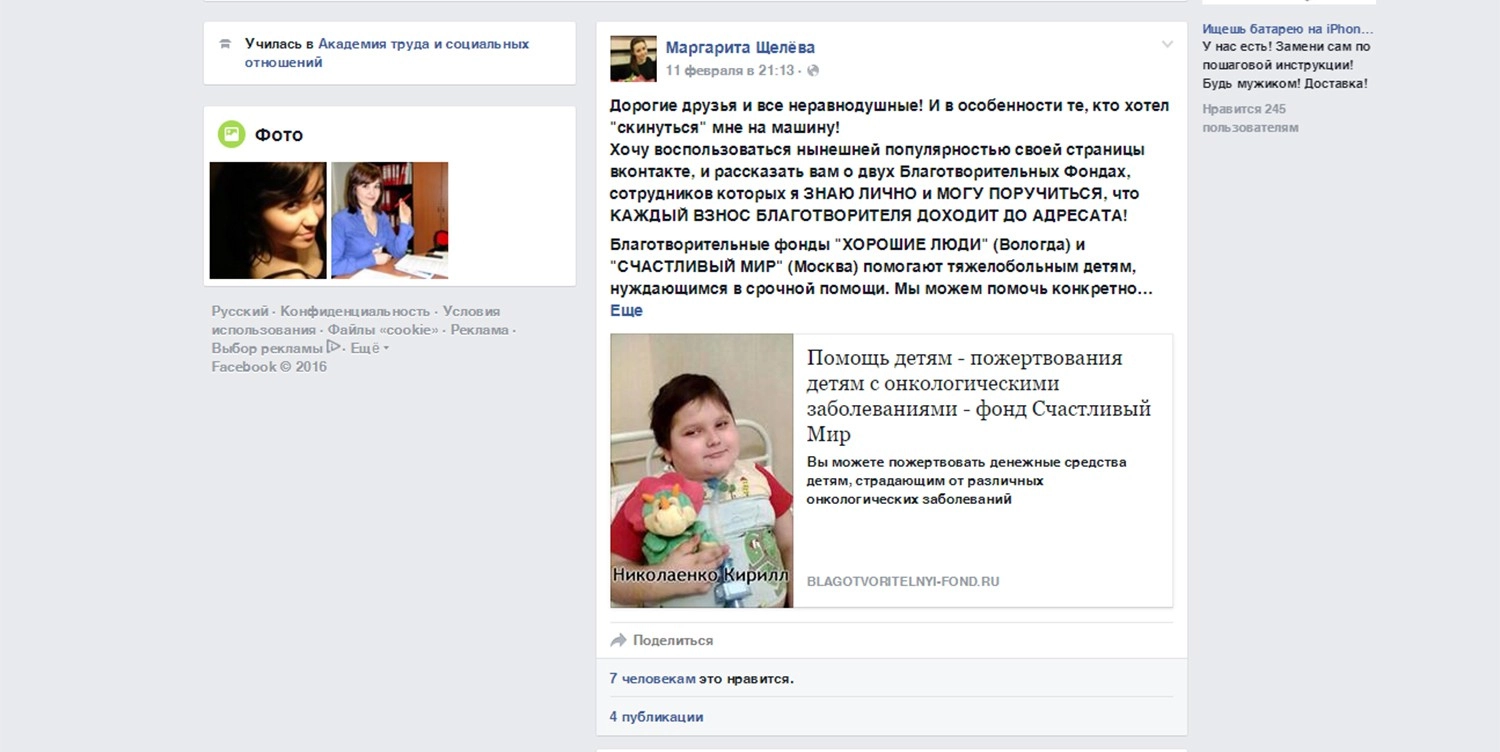Open the dark-haired woman photo thumbnail
Viewport: 1500px width, 752px height.
[x=268, y=220]
